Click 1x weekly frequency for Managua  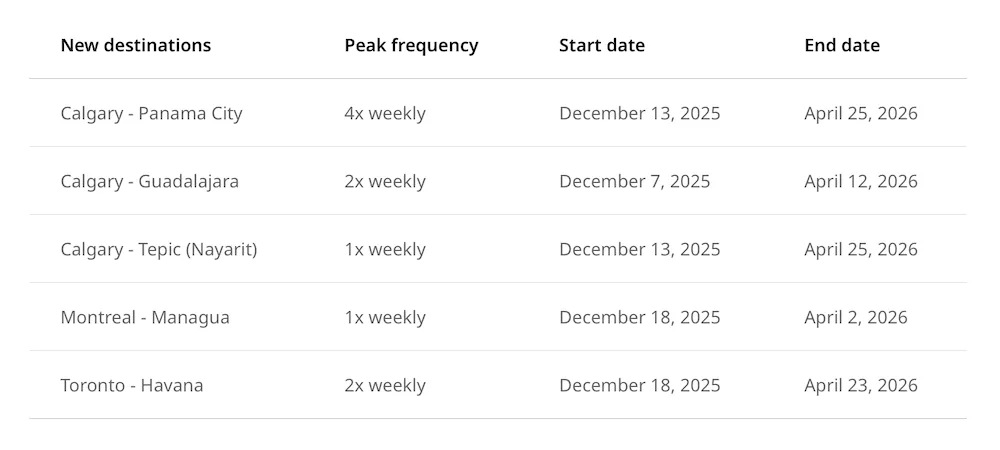pos(385,317)
